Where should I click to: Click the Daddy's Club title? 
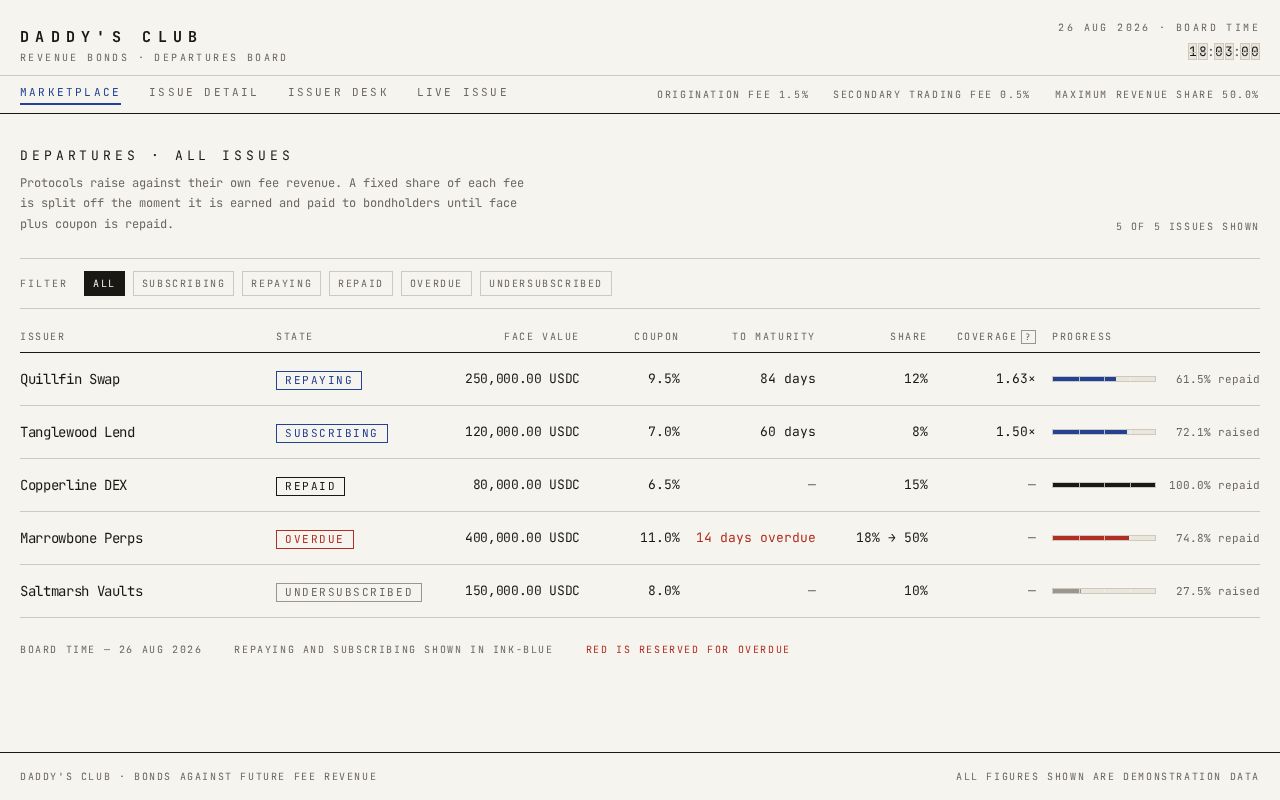tap(110, 37)
